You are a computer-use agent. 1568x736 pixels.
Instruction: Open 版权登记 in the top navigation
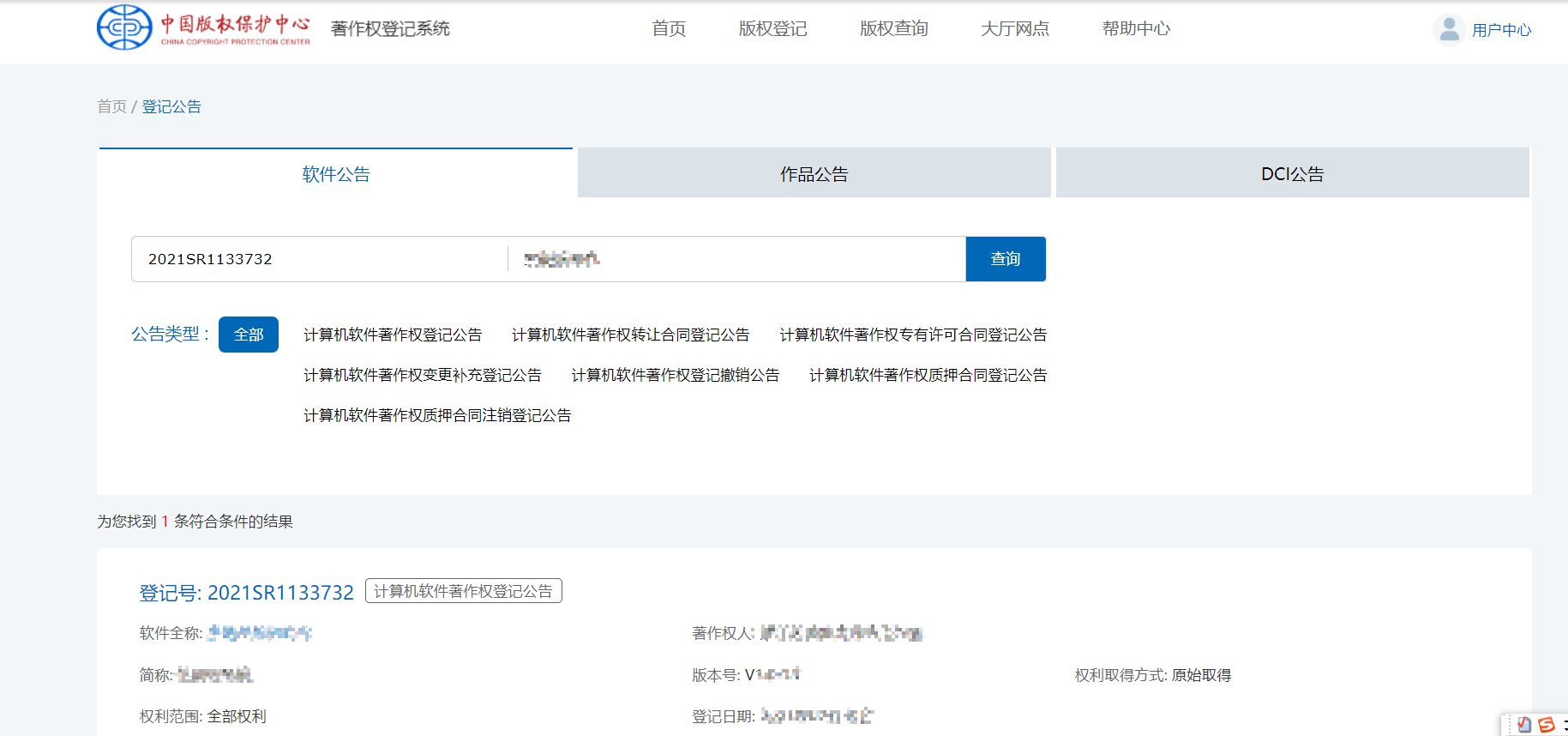click(x=772, y=28)
